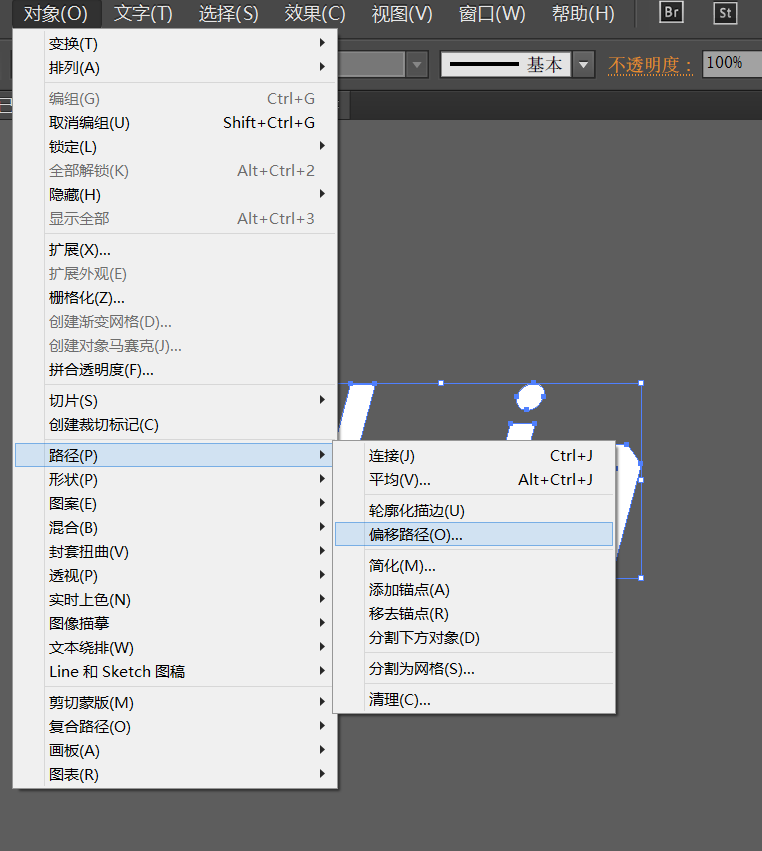
Task: Choose 创建裁切标记(C) menu item
Action: pyautogui.click(x=176, y=424)
